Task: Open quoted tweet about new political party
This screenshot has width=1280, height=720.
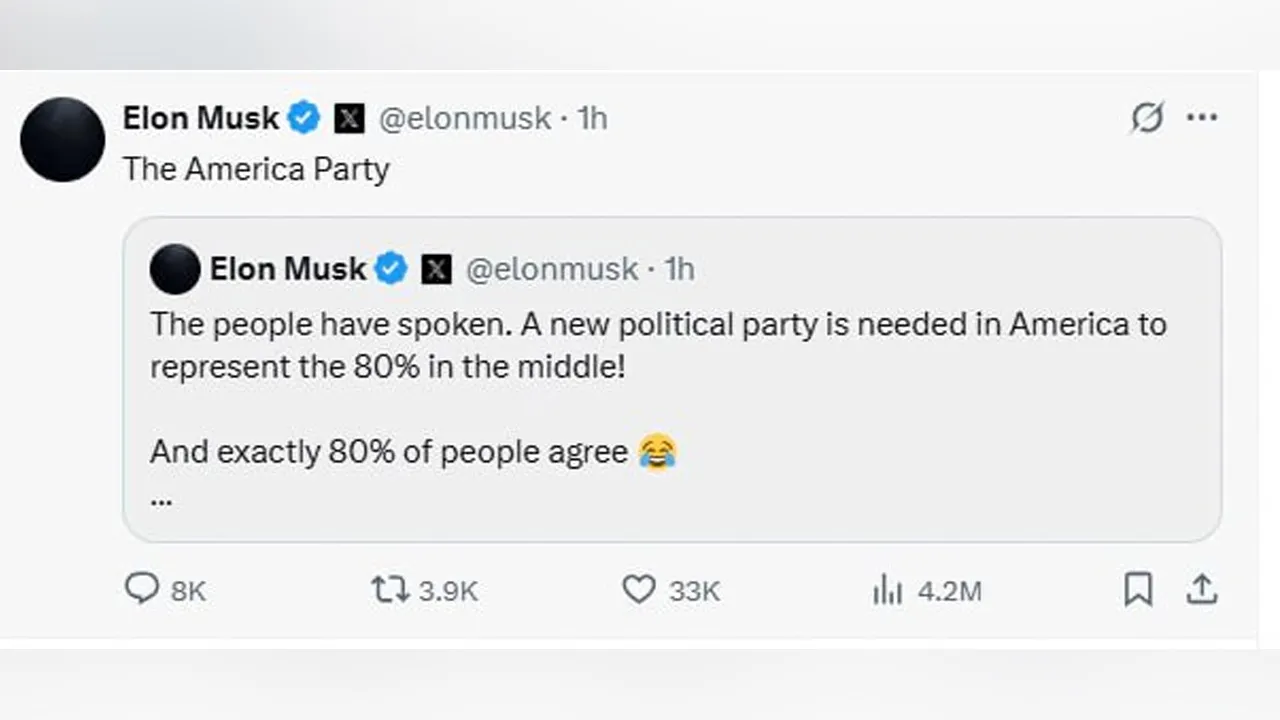Action: [658, 344]
